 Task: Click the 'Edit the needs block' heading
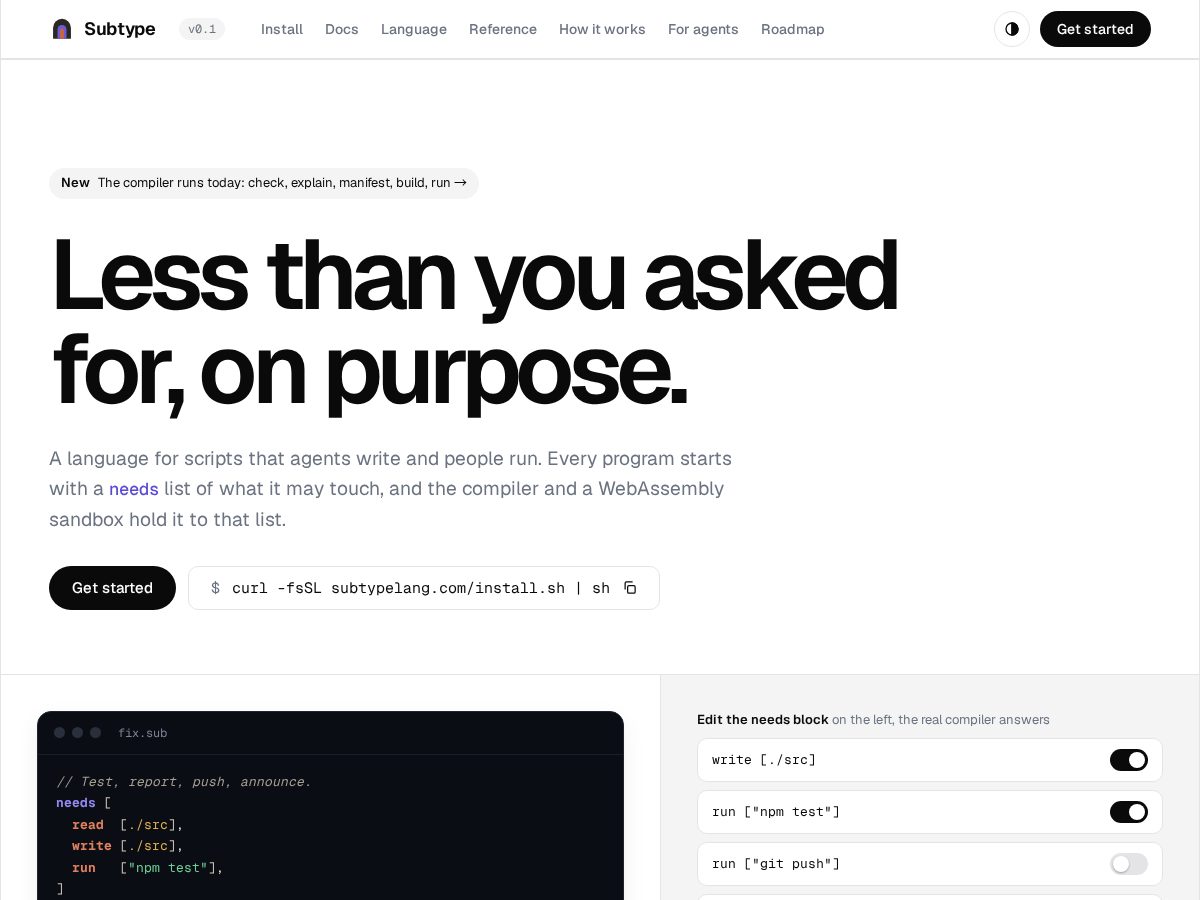click(763, 720)
